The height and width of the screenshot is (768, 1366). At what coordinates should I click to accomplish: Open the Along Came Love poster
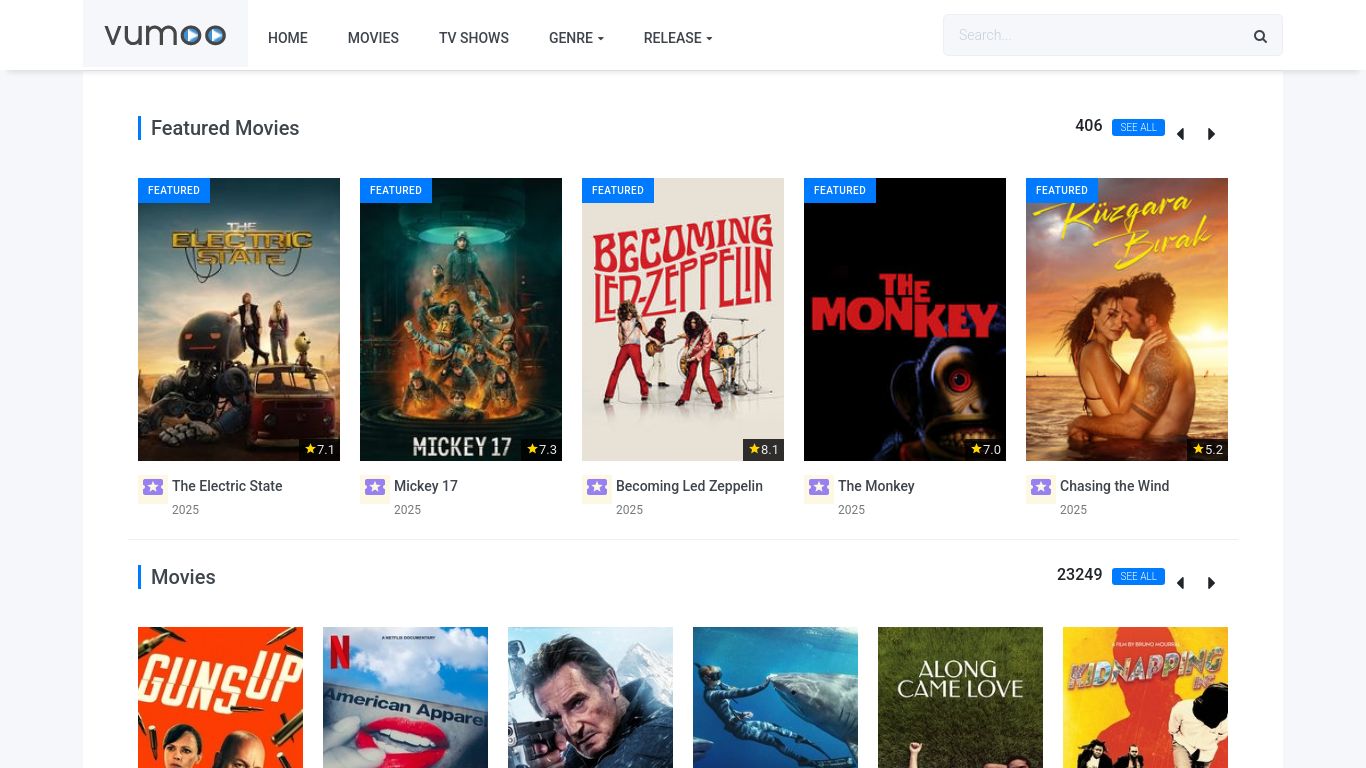[960, 697]
